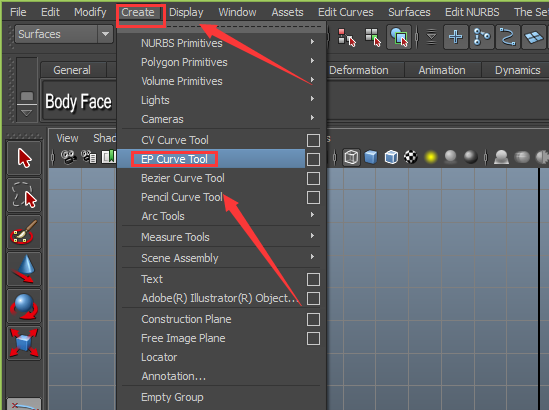Enable snap to grids plus icon

[456, 37]
